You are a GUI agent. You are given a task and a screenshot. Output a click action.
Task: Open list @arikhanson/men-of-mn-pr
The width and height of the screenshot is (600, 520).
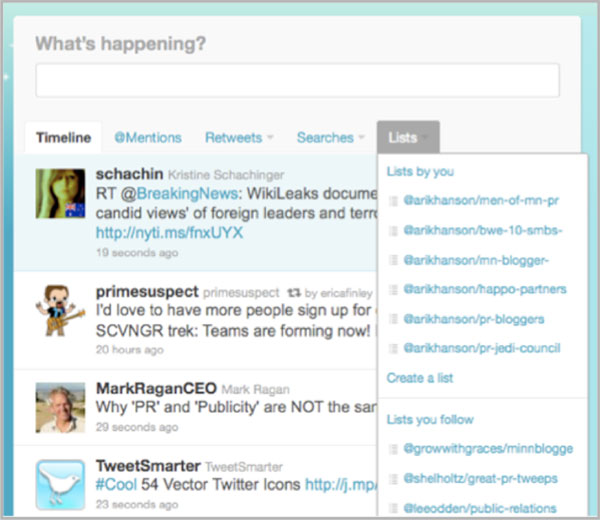point(481,201)
